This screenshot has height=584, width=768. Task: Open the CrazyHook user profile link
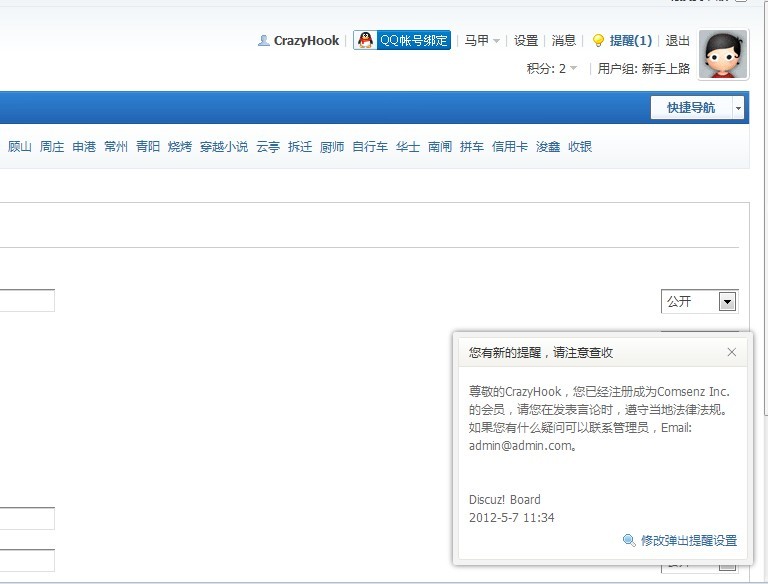(306, 41)
